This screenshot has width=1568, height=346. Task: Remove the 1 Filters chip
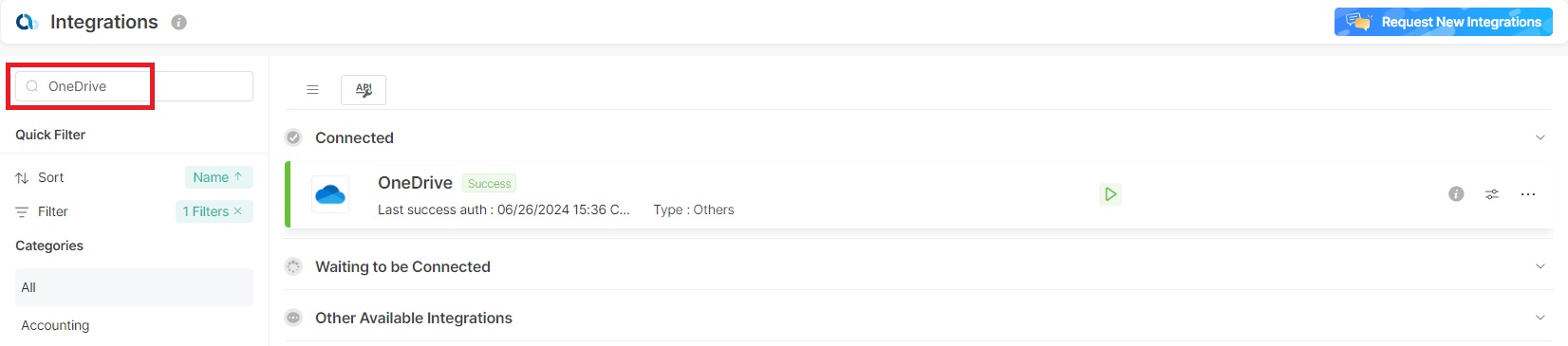[238, 211]
